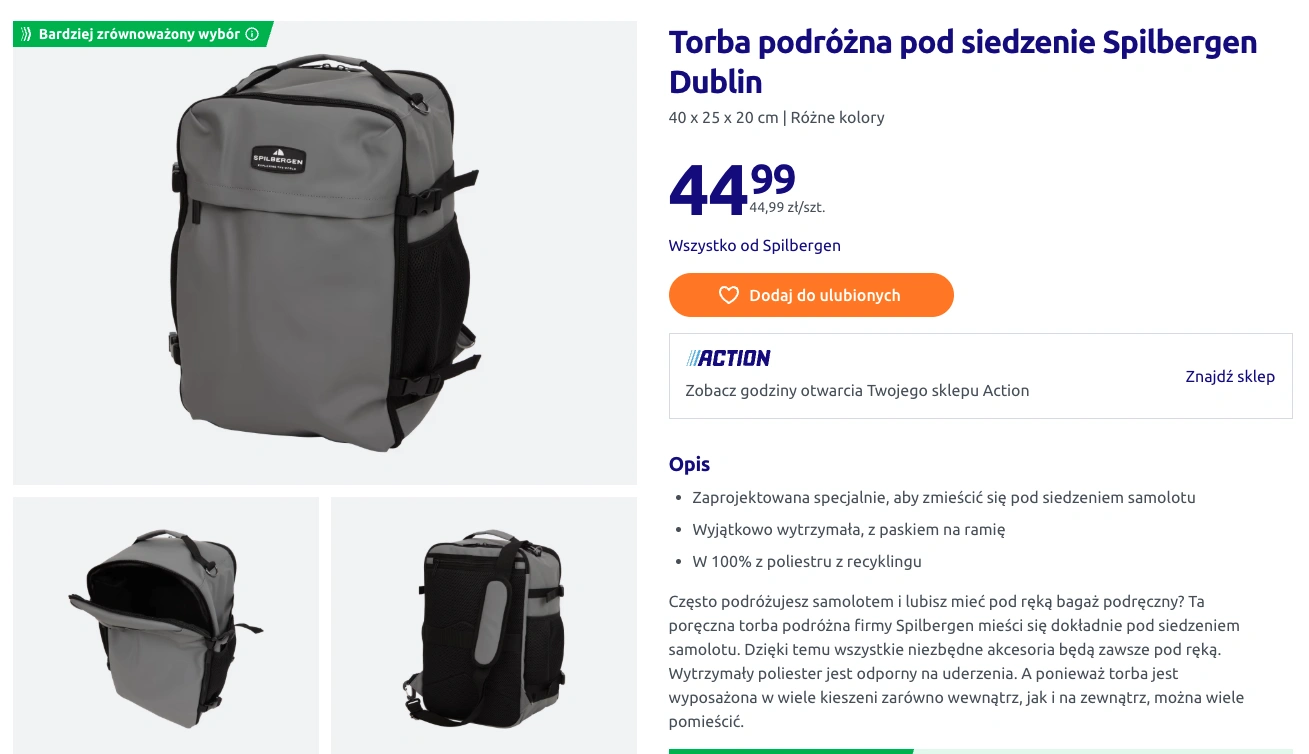This screenshot has height=754, width=1309.
Task: Open the Znajdź sklep link
Action: tap(1230, 377)
